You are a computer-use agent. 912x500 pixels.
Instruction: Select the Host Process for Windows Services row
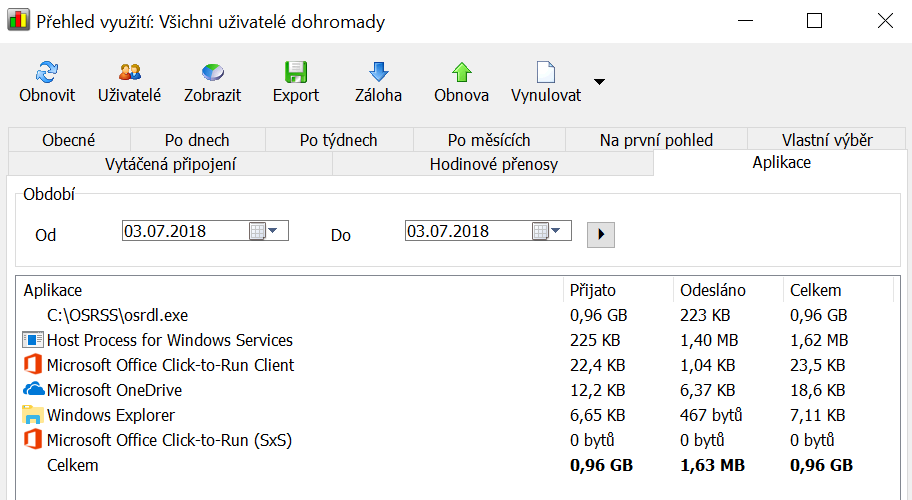[x=169, y=340]
